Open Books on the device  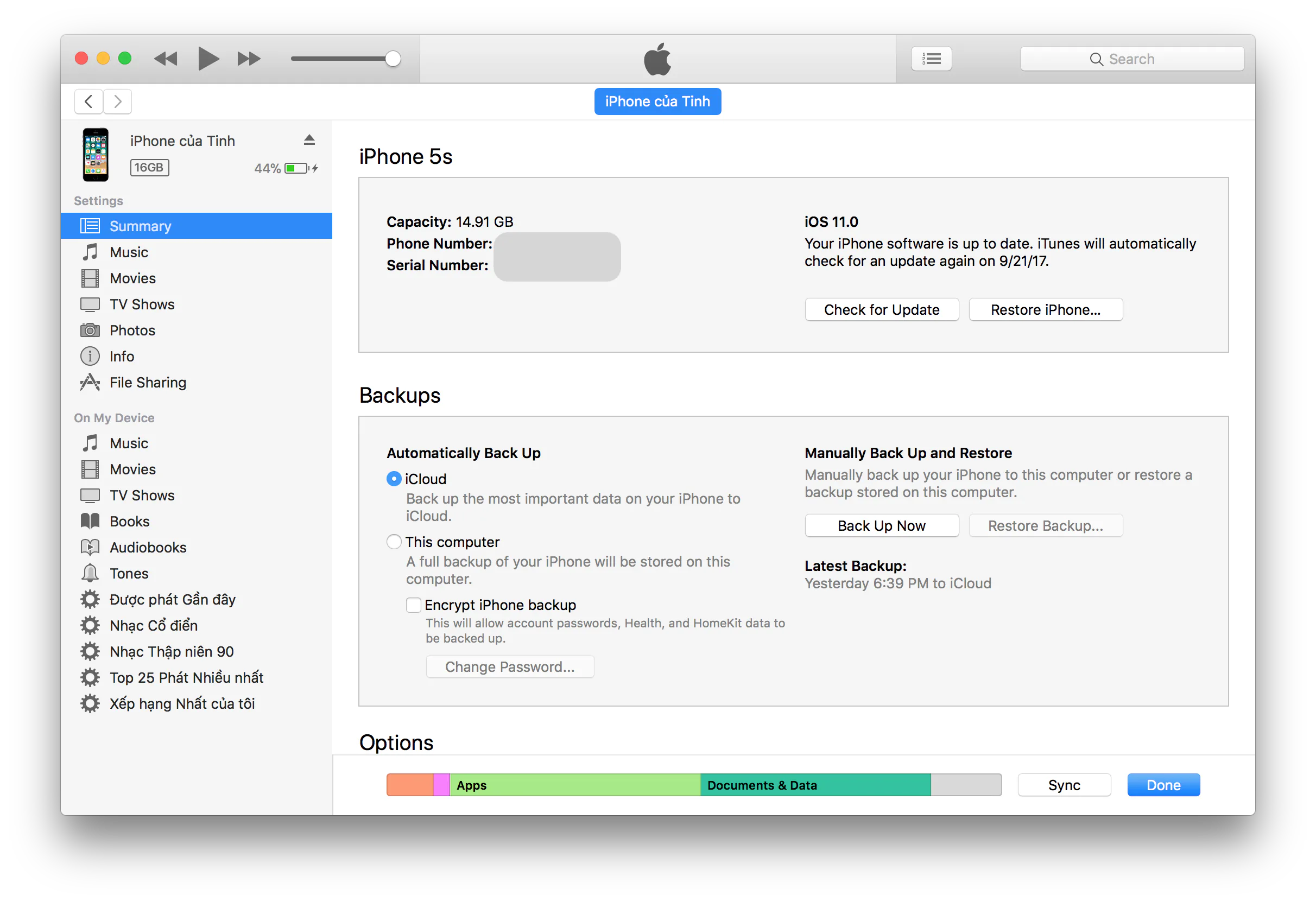pyautogui.click(x=196, y=522)
